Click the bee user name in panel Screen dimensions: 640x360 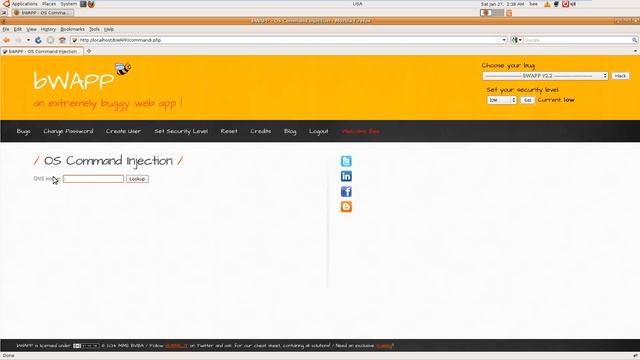tap(533, 4)
